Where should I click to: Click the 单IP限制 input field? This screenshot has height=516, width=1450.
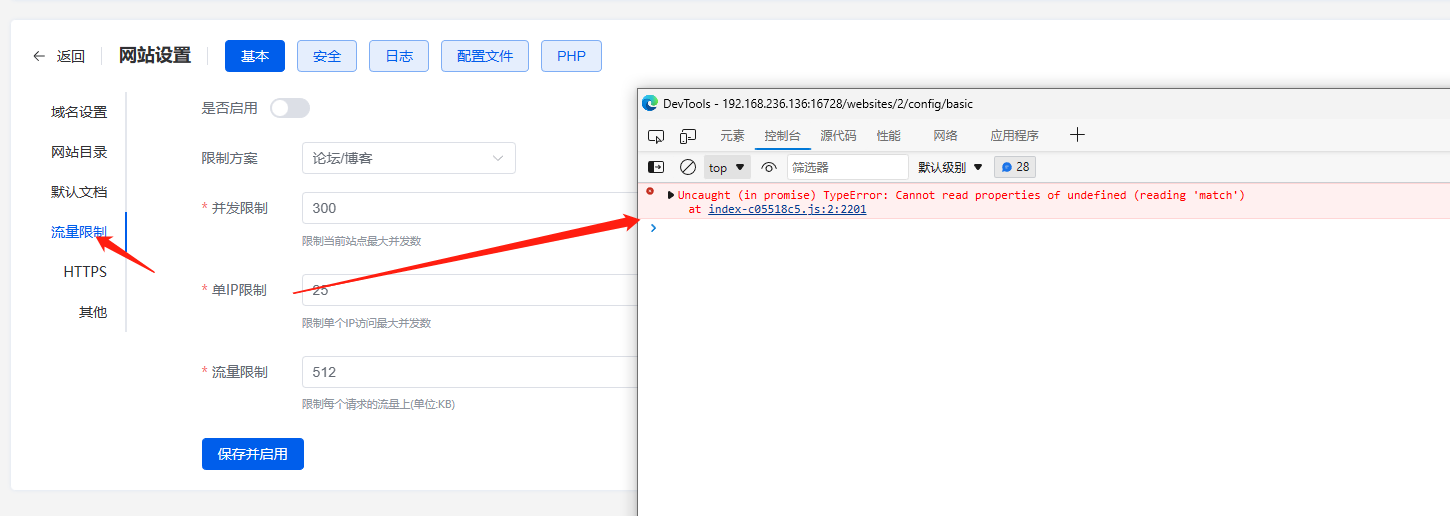470,290
